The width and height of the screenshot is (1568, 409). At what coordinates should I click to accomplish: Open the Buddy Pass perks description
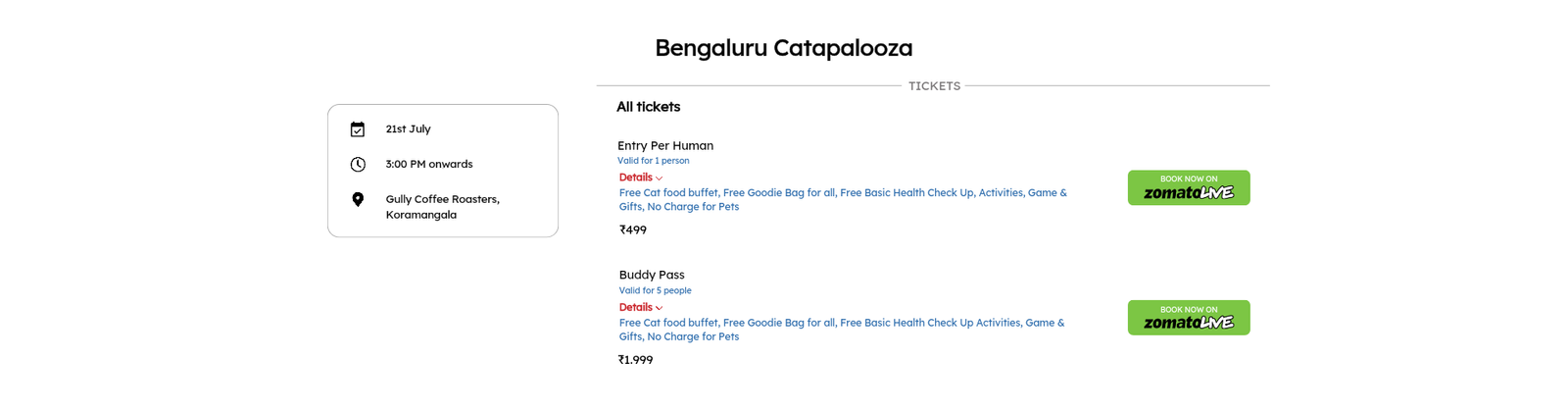(x=842, y=330)
